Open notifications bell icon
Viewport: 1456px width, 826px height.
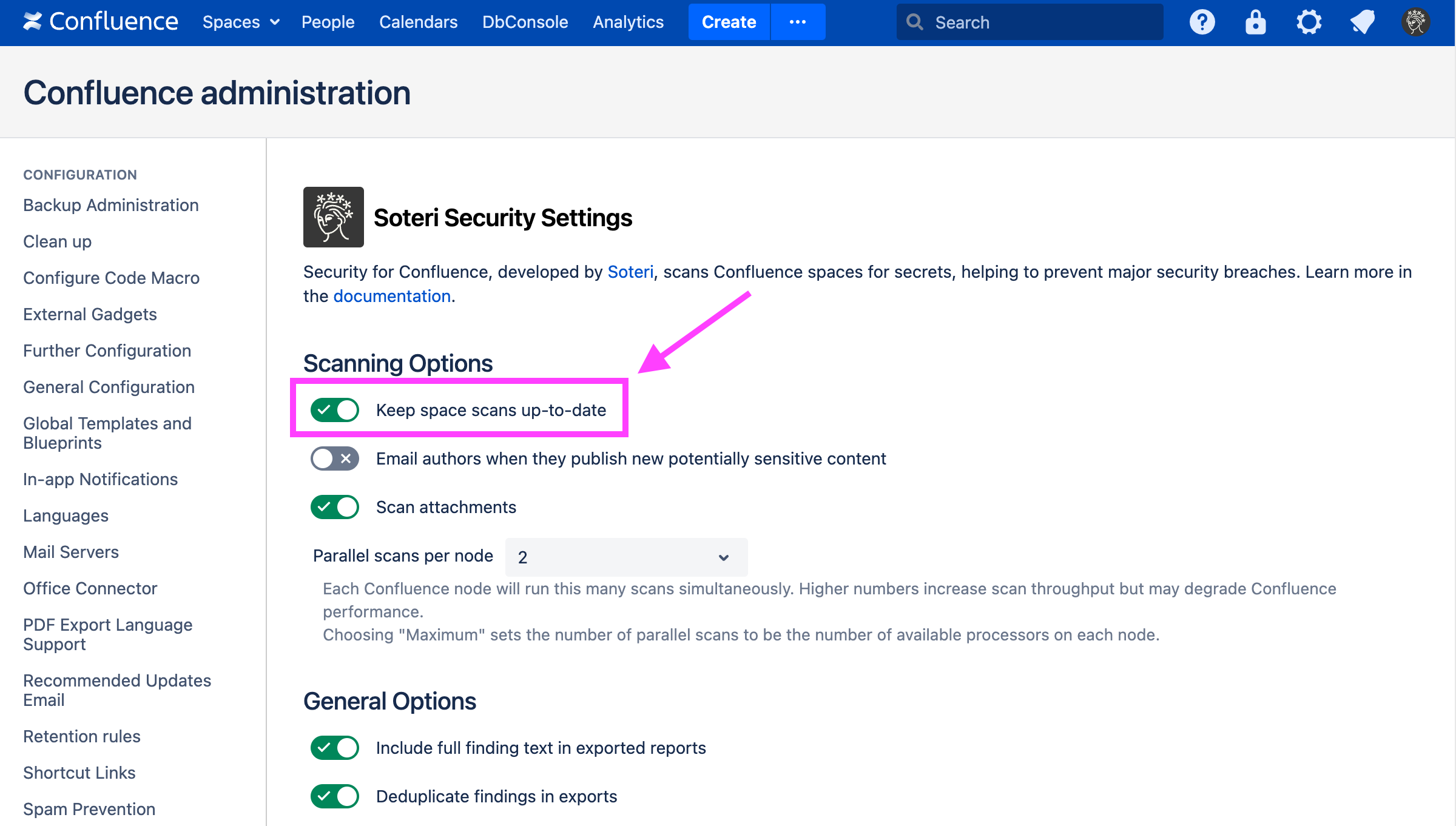[1362, 22]
